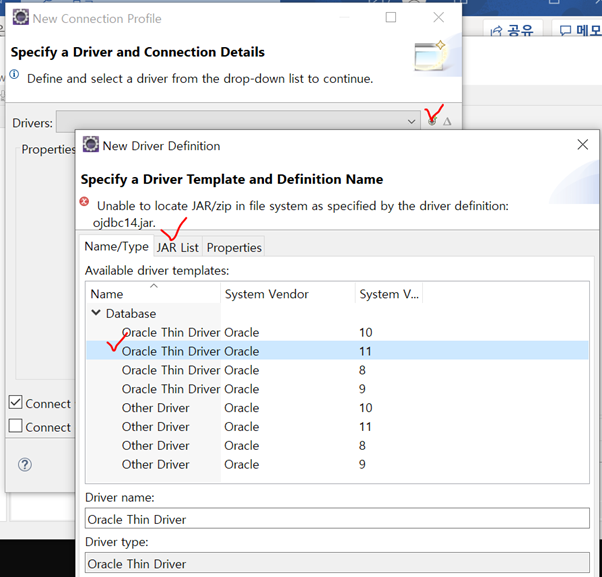Click the Driver name input field
This screenshot has height=577, width=602.
(x=337, y=519)
